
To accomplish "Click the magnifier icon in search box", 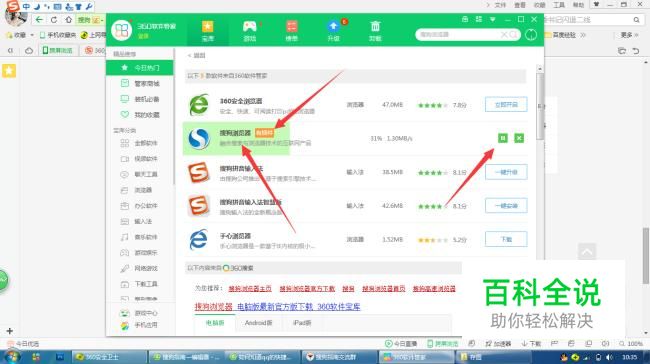I will click(513, 34).
